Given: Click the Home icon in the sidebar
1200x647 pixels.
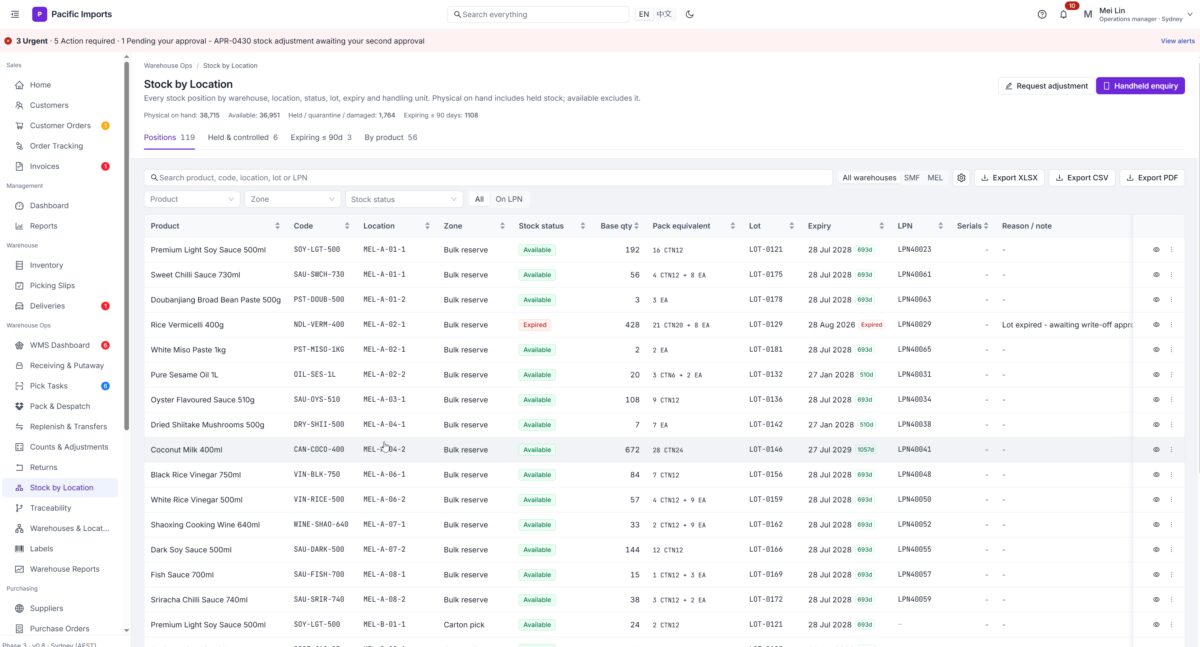Looking at the screenshot, I should 19,85.
